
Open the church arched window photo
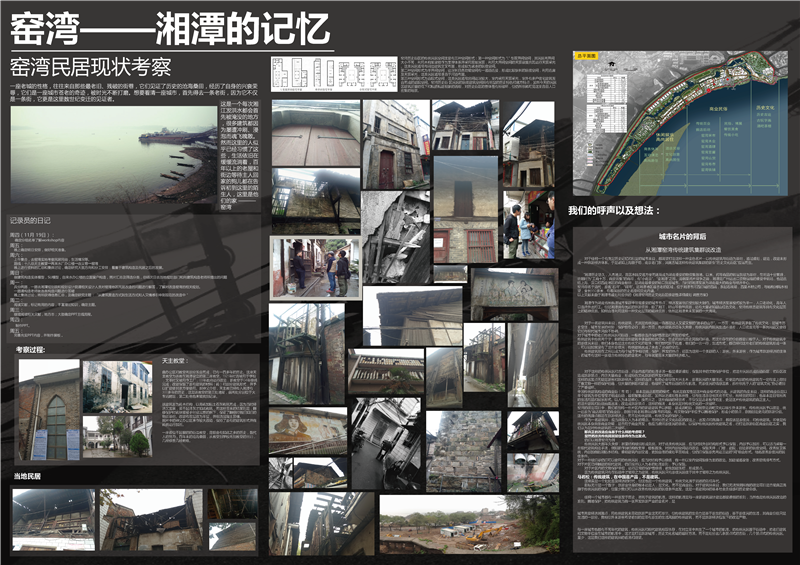pyautogui.click(x=49, y=410)
